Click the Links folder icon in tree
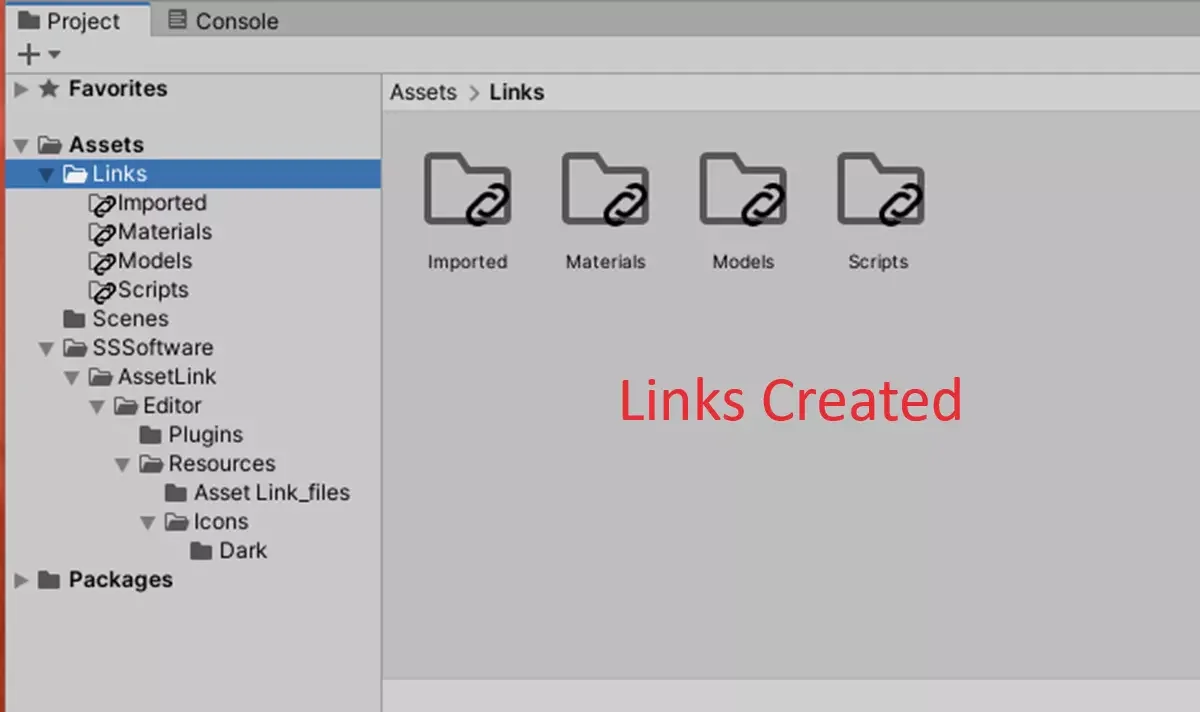1200x712 pixels. click(75, 174)
